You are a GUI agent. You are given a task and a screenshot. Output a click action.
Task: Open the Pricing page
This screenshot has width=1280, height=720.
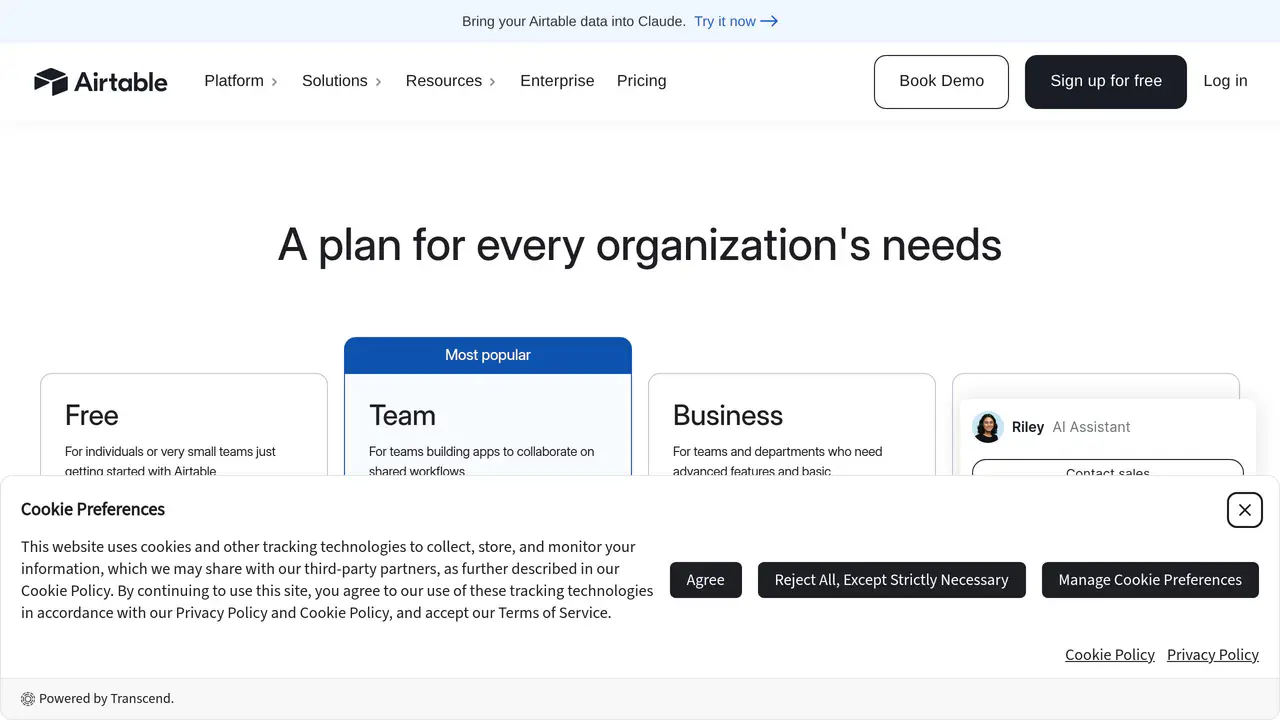642,81
